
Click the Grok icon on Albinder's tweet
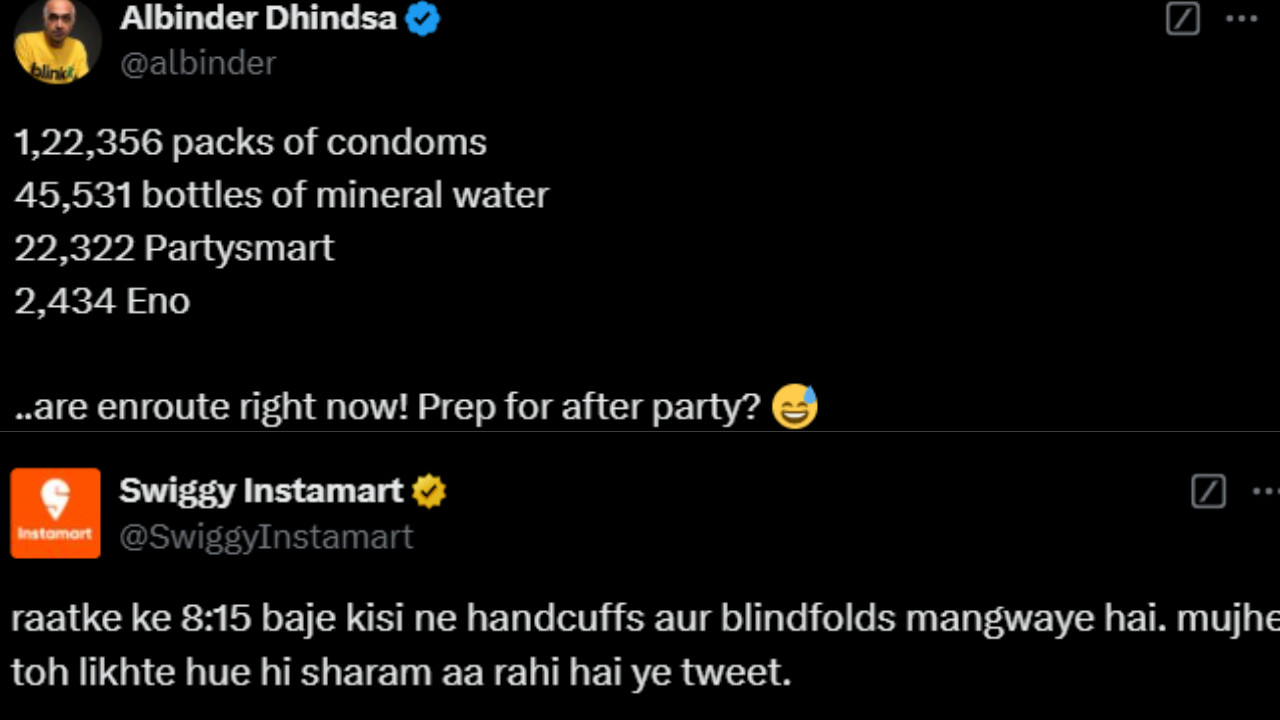pos(1183,19)
